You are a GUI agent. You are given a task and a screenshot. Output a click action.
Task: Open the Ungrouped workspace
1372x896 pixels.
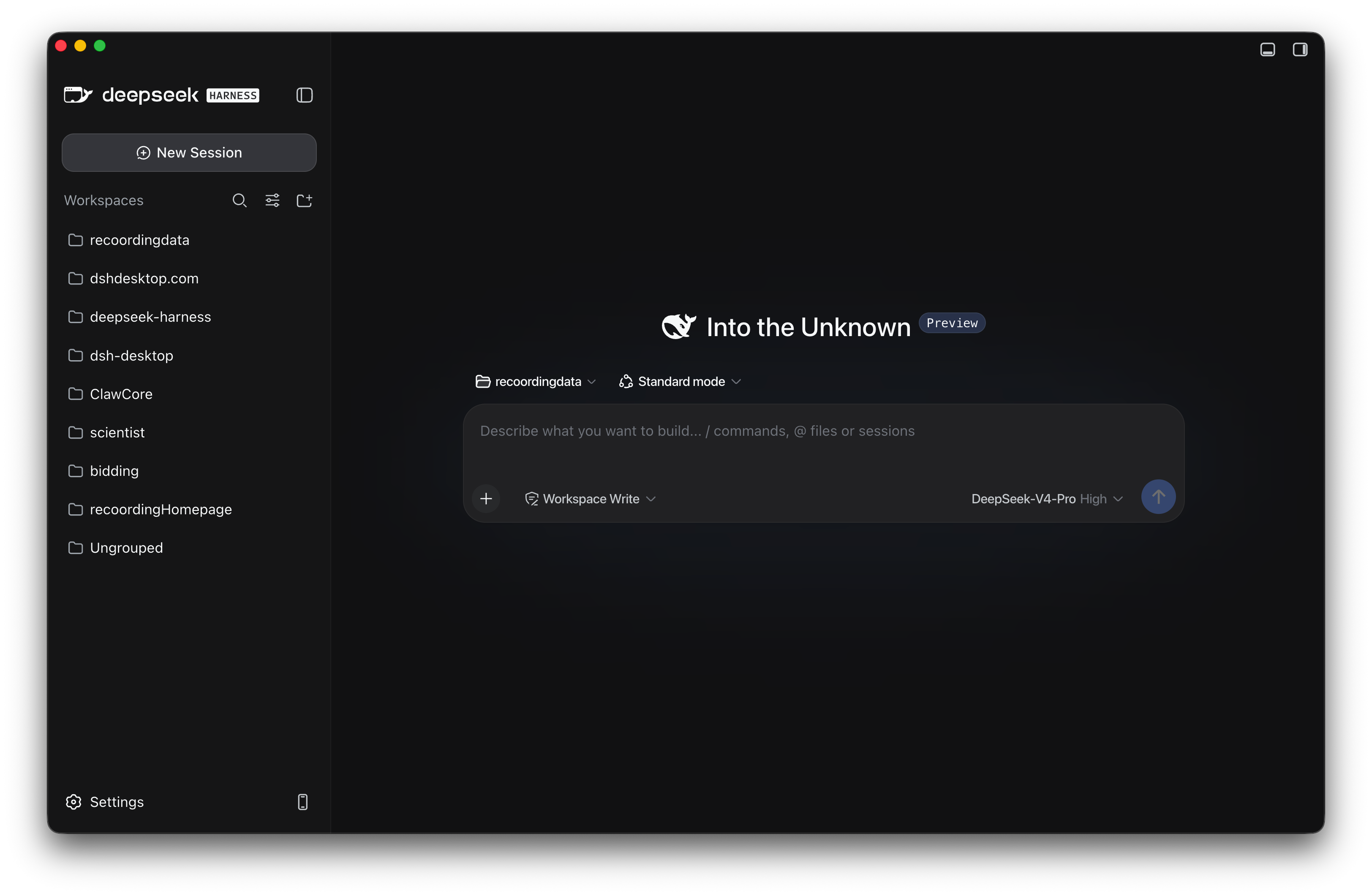pyautogui.click(x=189, y=548)
